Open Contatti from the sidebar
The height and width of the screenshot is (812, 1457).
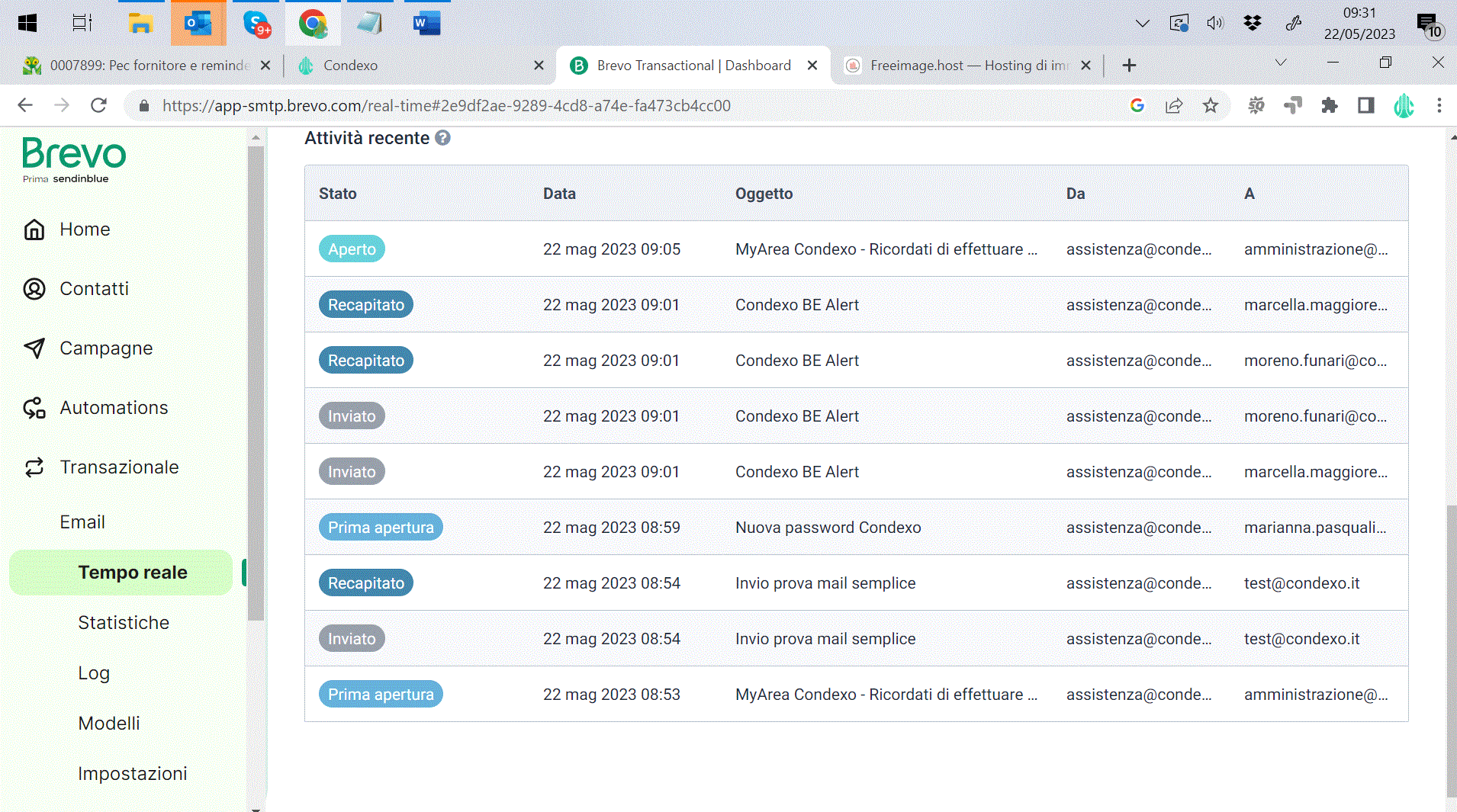(76, 289)
